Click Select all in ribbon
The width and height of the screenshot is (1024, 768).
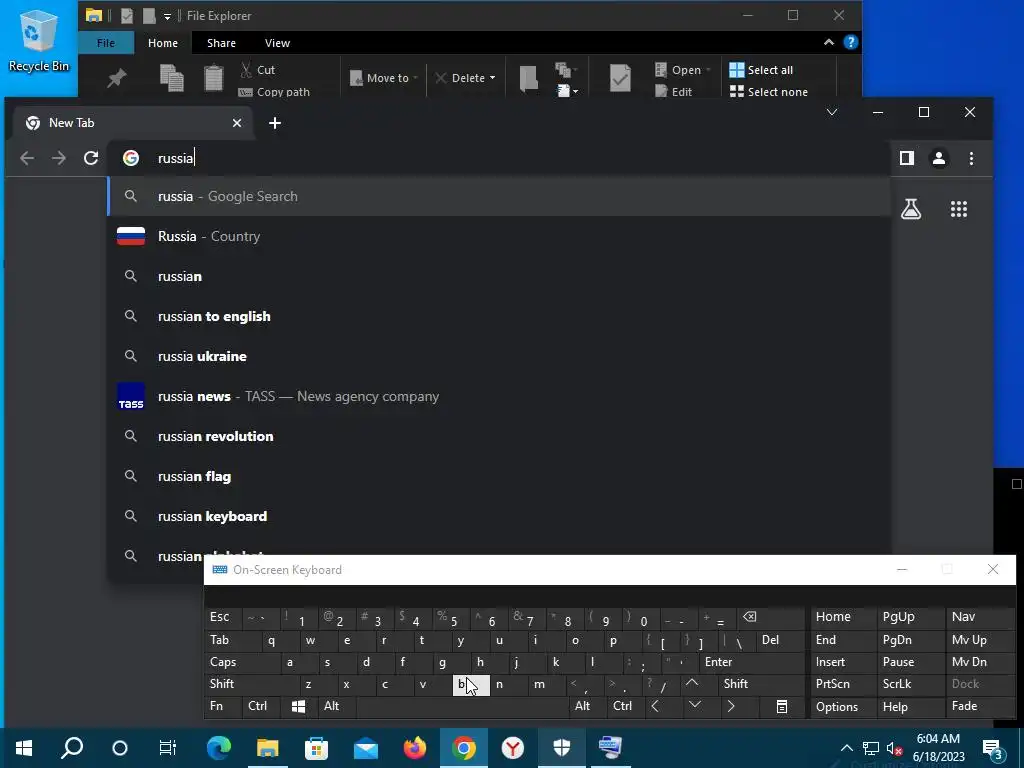pos(761,70)
